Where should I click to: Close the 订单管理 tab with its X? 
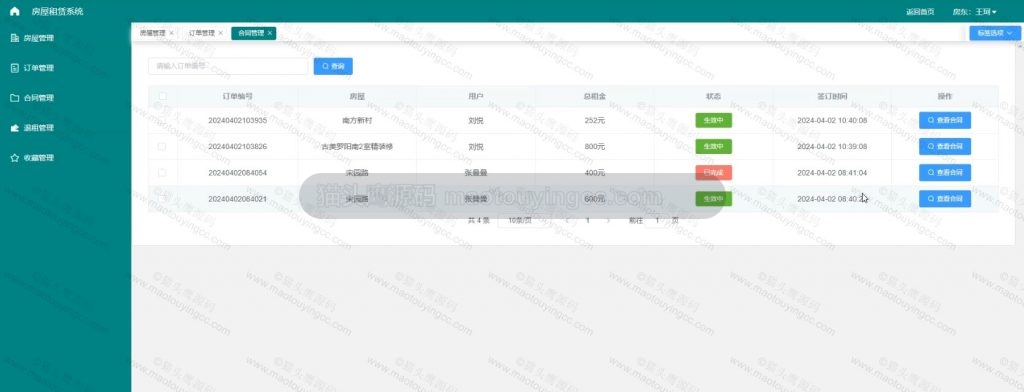pos(221,33)
